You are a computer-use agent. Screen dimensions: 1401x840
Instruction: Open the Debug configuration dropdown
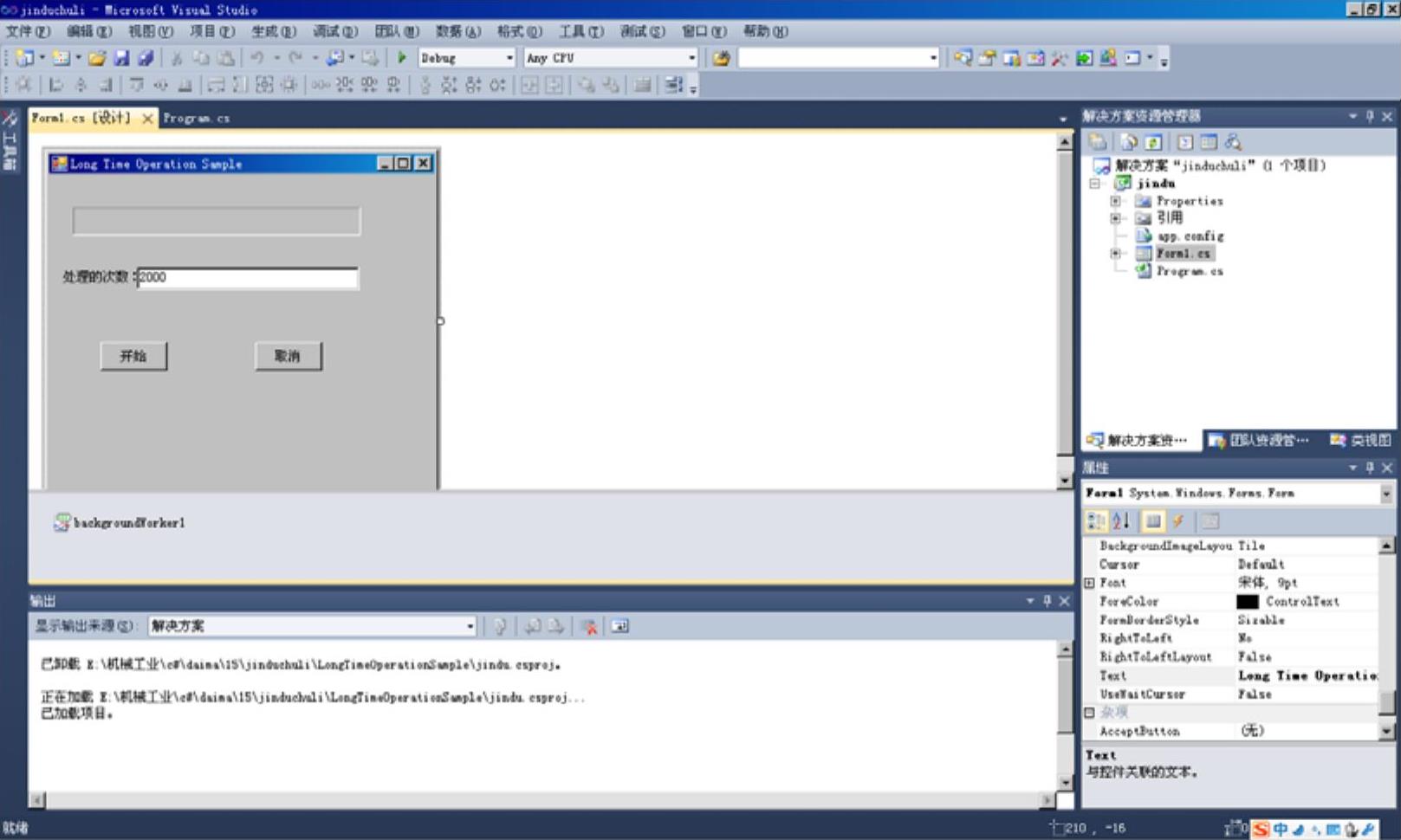pyautogui.click(x=509, y=58)
